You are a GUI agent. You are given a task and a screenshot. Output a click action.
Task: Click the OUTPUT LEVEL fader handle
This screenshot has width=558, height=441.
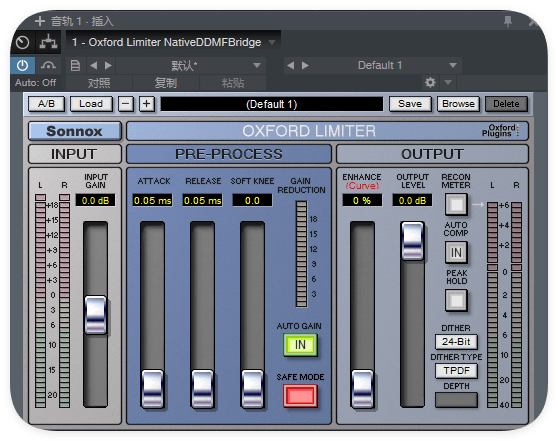tap(412, 241)
